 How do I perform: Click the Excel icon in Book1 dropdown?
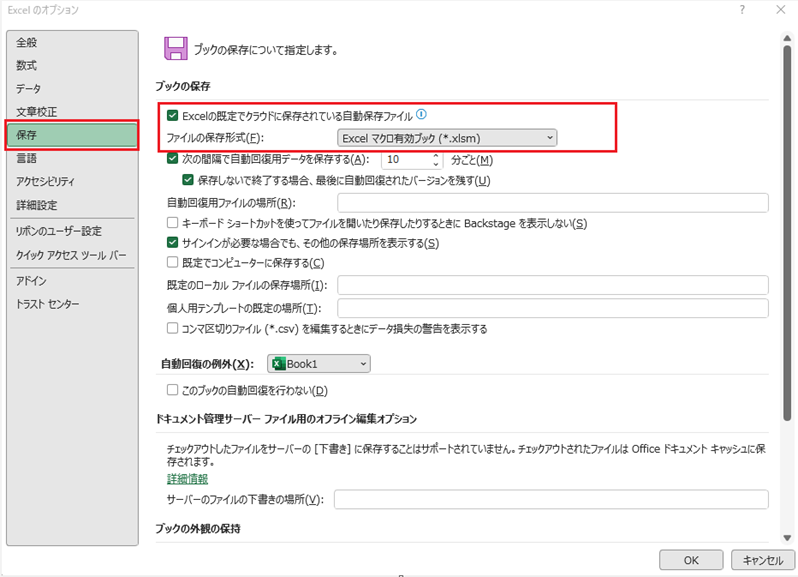point(278,364)
